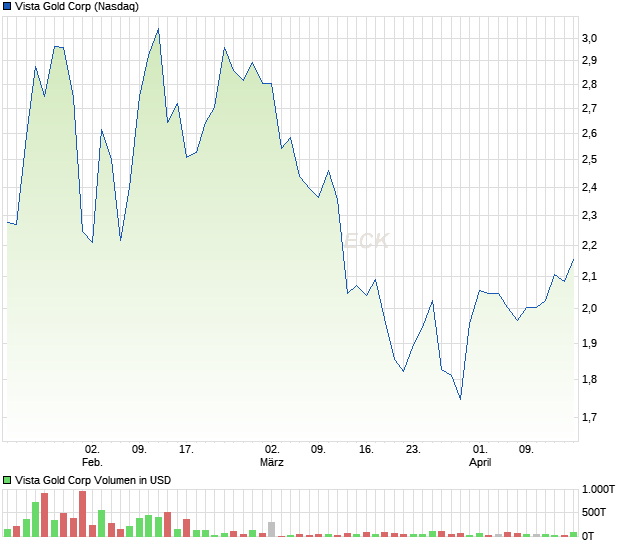
Task: Click the 2,4 price axis label
Action: tap(589, 187)
